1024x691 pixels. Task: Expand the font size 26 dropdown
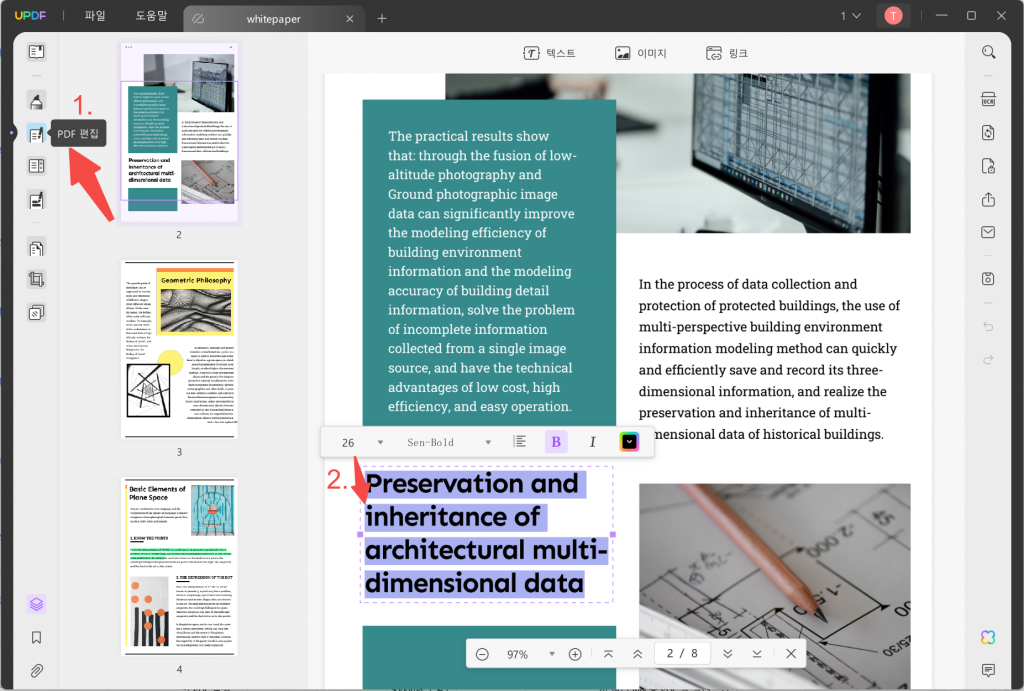(x=380, y=442)
